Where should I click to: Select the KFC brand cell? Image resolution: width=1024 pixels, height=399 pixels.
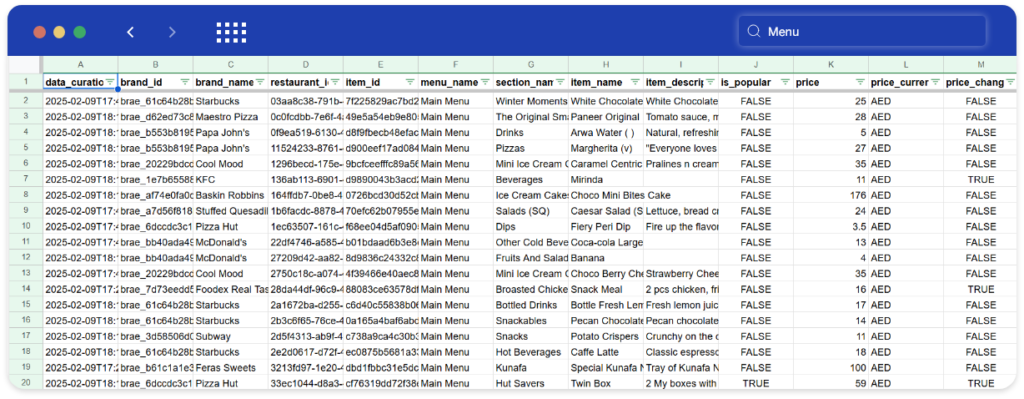[231, 180]
